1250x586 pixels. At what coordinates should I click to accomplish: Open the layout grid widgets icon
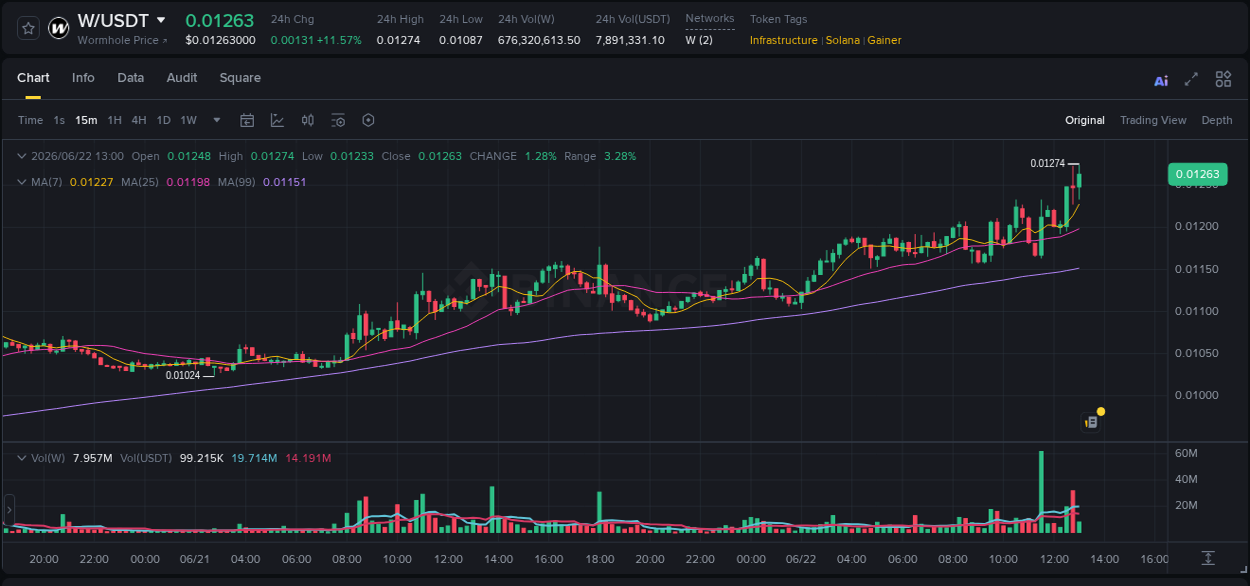coord(1223,79)
